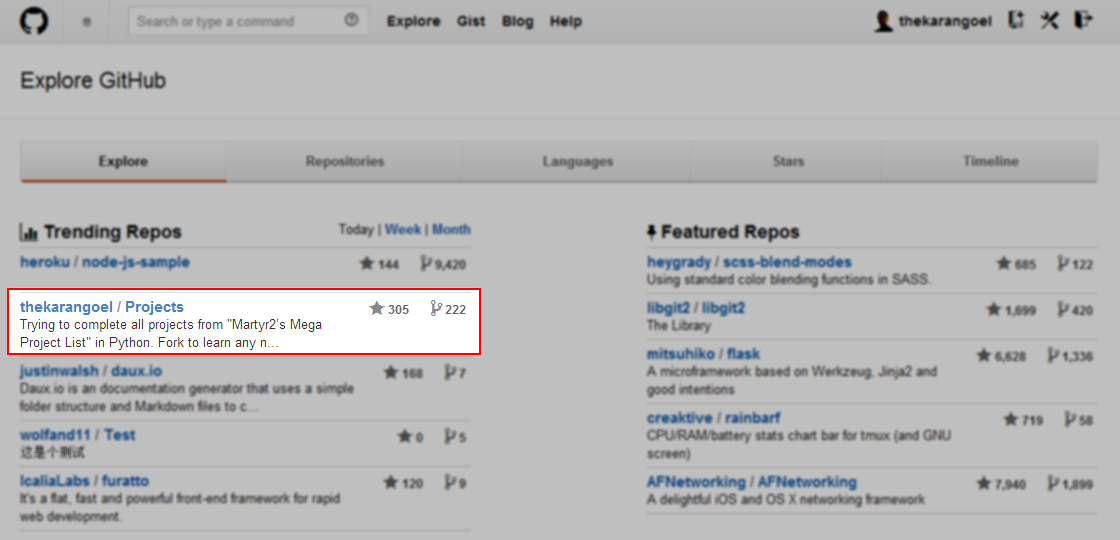Open Test repository link
This screenshot has width=1120, height=540.
[120, 435]
